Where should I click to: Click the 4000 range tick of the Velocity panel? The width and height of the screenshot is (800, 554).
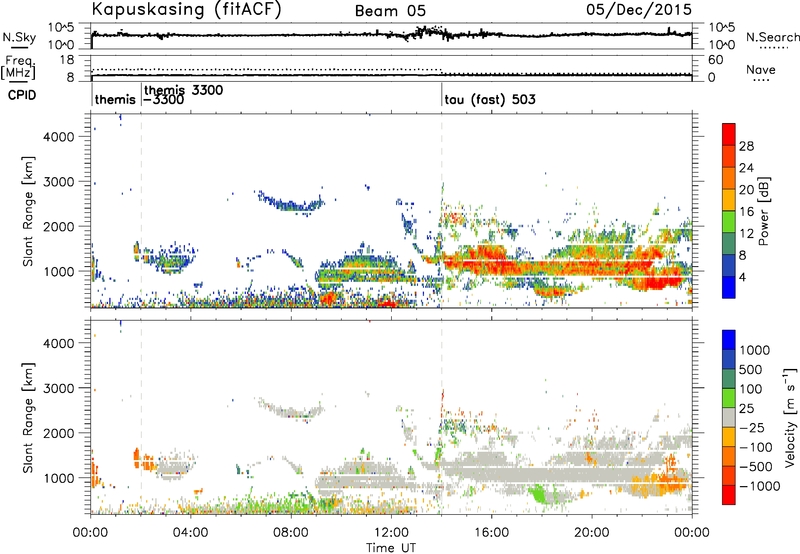point(58,343)
